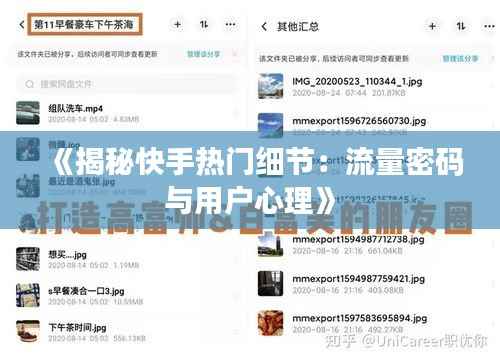Focus the 搜索网盘文件 search field

126,84
